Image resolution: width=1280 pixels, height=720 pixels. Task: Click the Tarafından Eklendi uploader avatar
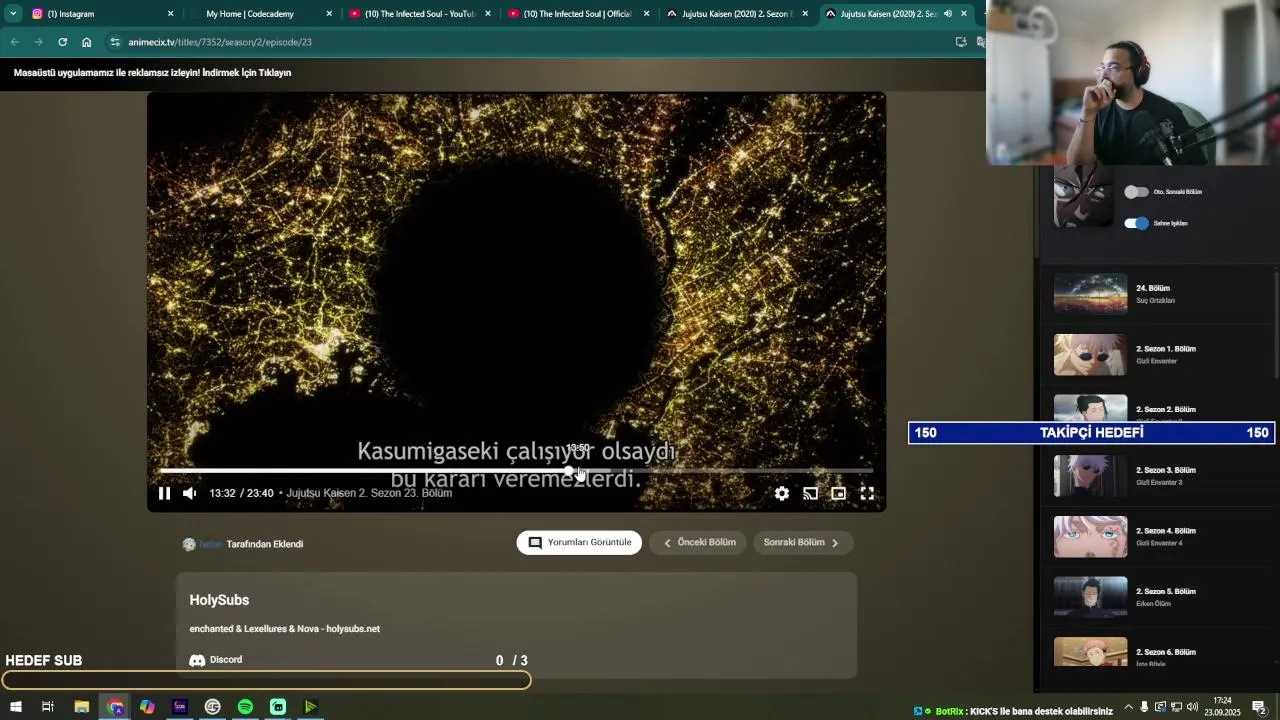tap(189, 544)
